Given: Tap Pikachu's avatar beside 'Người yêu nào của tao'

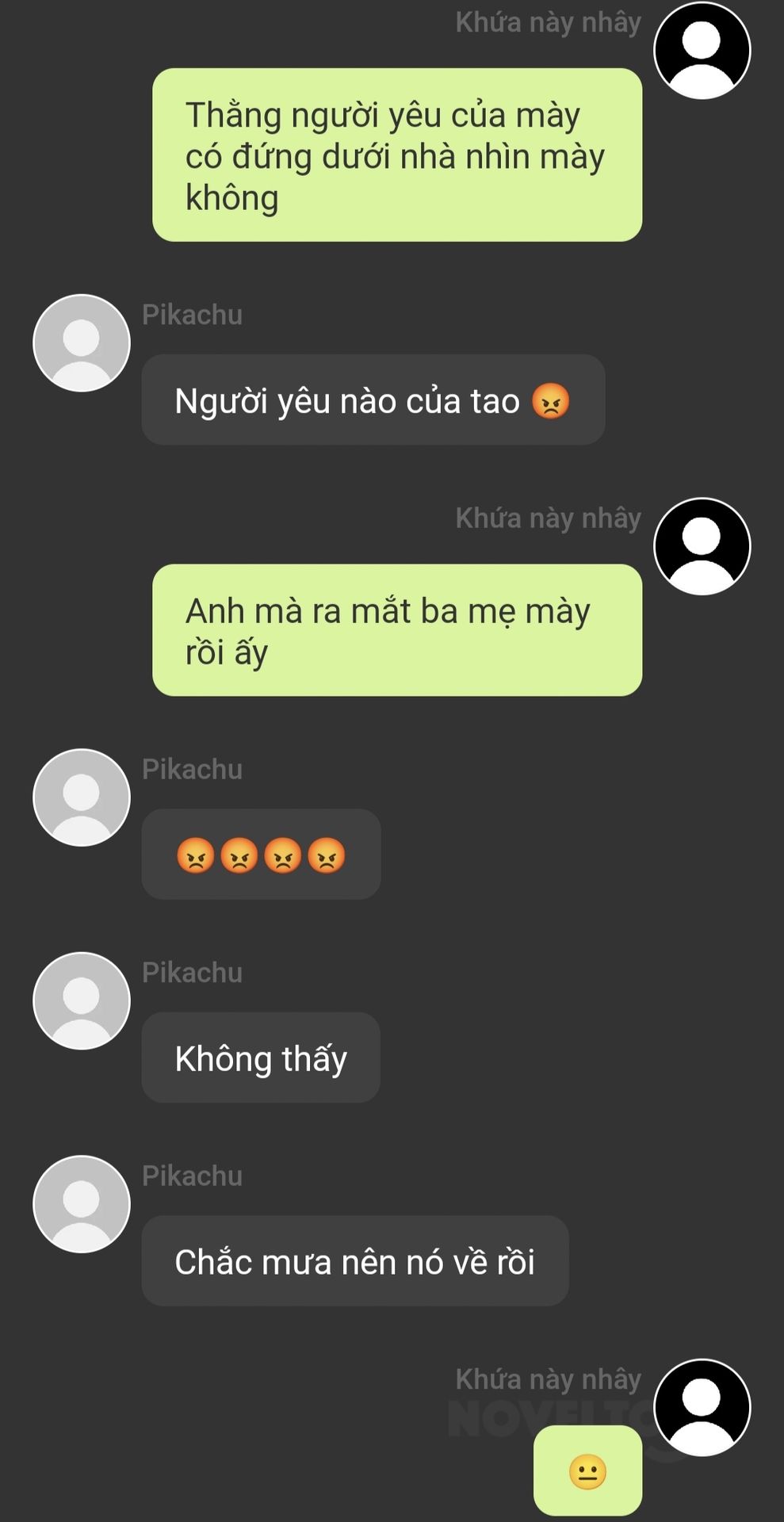Looking at the screenshot, I should coord(81,342).
